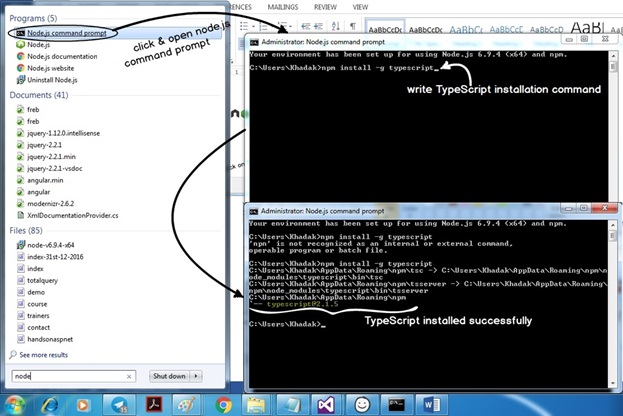Click the Windows Start orb
Viewport: 623px width, 416px height.
(12, 404)
